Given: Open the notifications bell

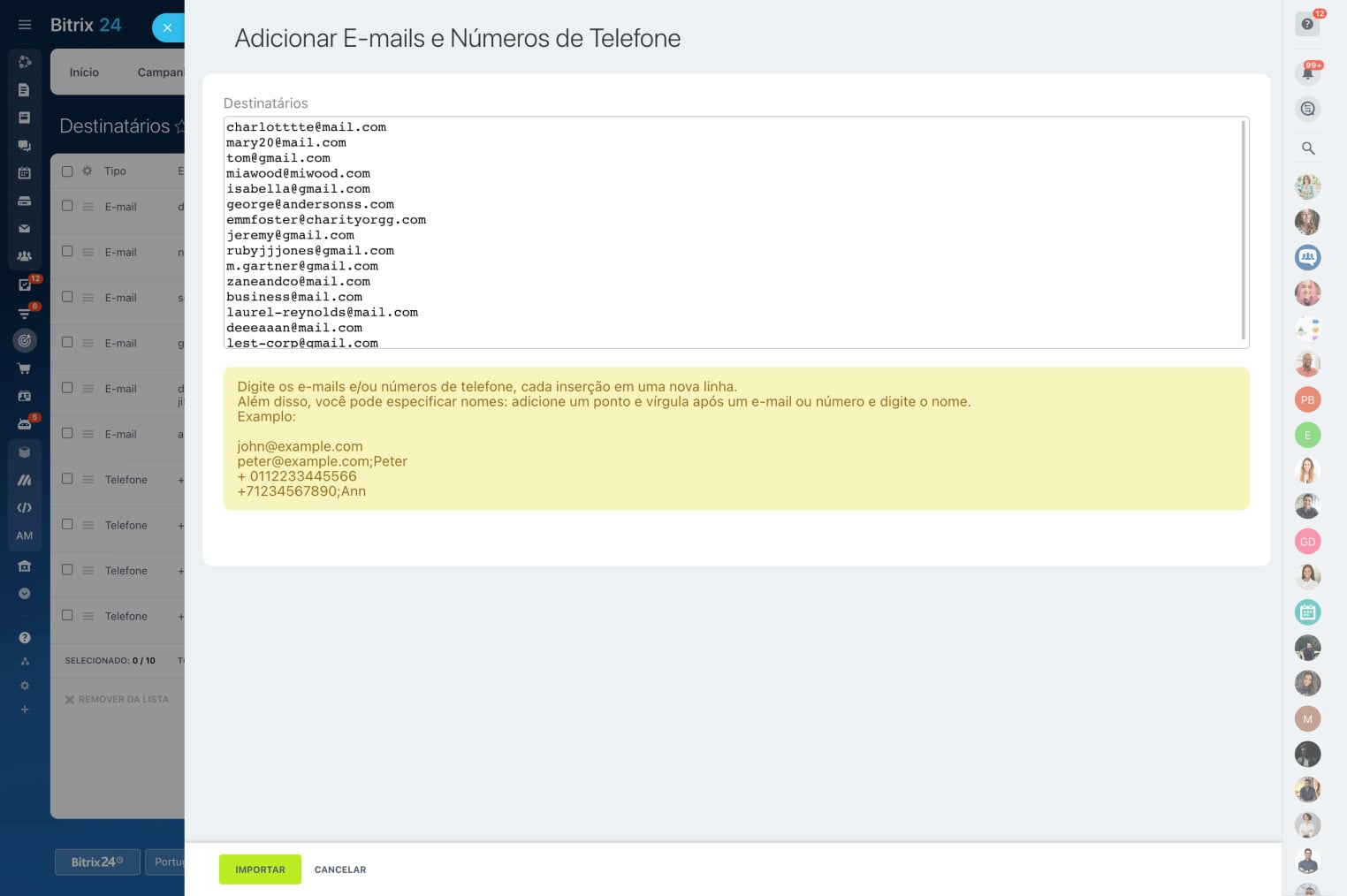Looking at the screenshot, I should pos(1307,72).
